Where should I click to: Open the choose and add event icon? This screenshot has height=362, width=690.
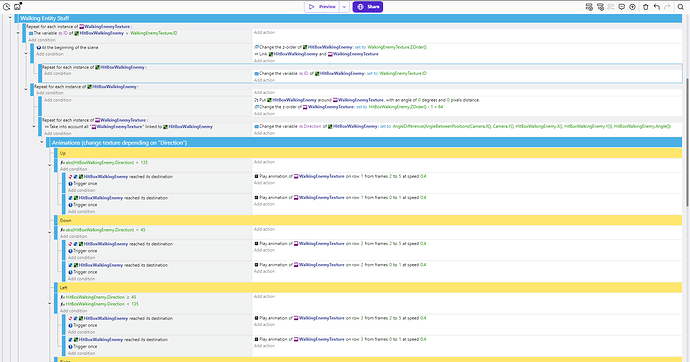point(632,7)
